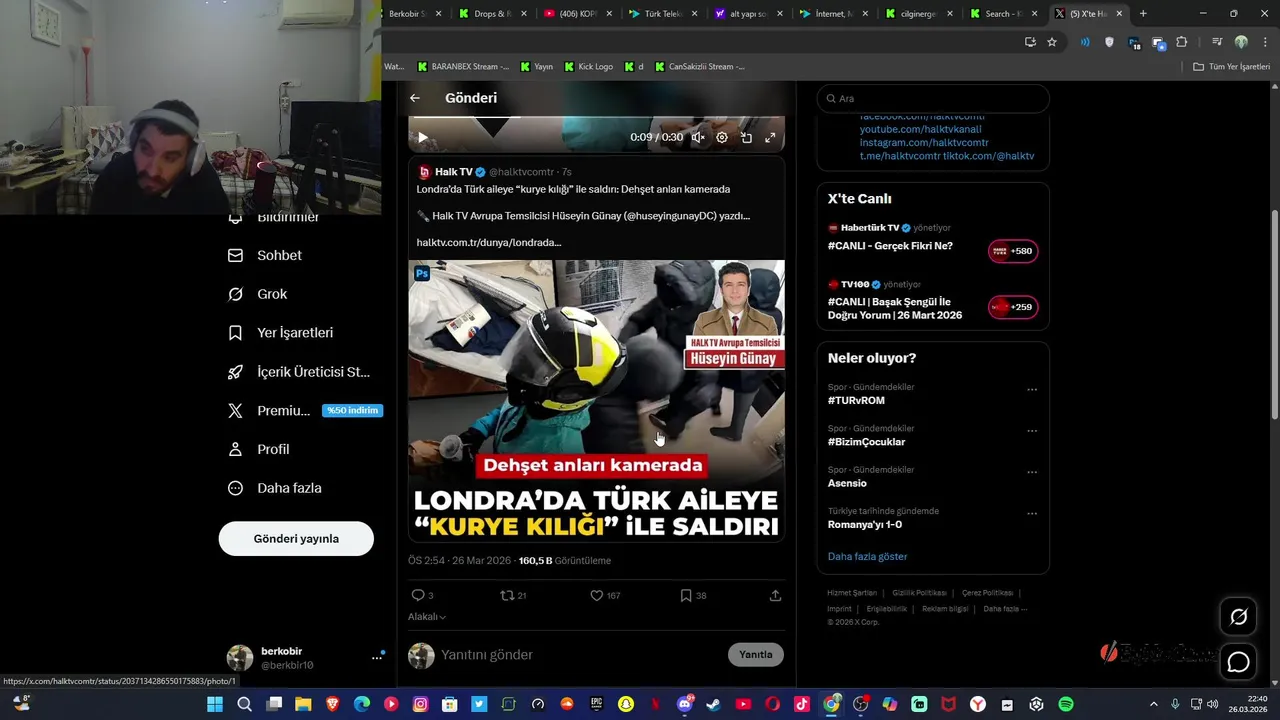1280x720 pixels.
Task: Open Tüm Yer İşaretleri folder
Action: pyautogui.click(x=1232, y=67)
